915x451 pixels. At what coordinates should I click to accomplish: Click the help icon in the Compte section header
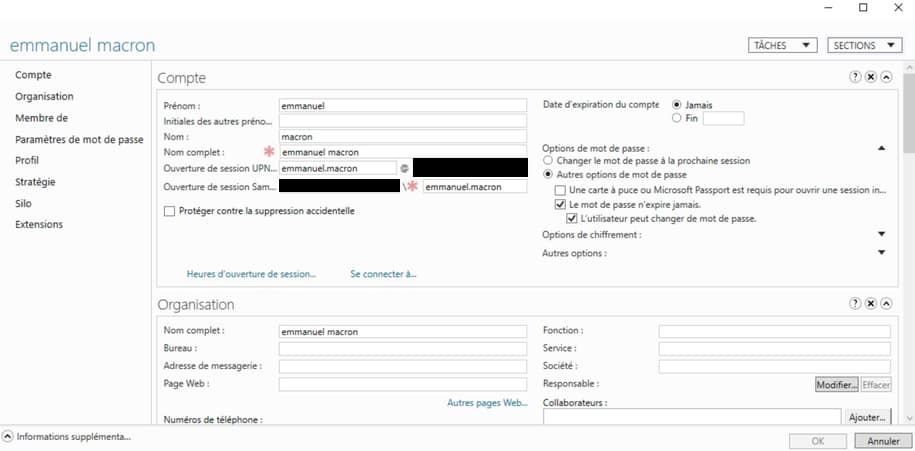(x=856, y=77)
